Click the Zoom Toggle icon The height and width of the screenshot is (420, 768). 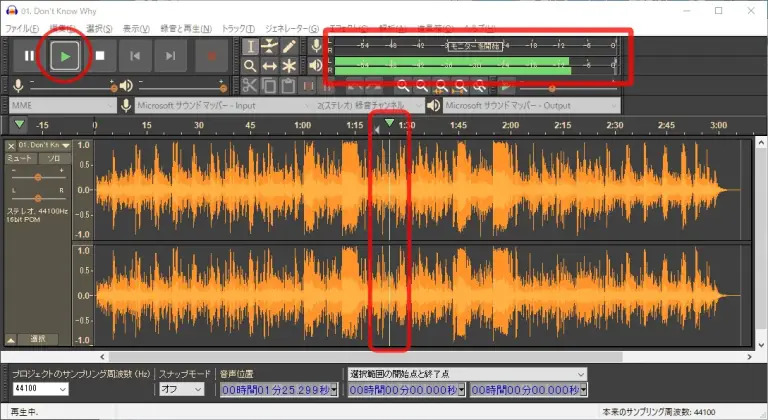480,86
